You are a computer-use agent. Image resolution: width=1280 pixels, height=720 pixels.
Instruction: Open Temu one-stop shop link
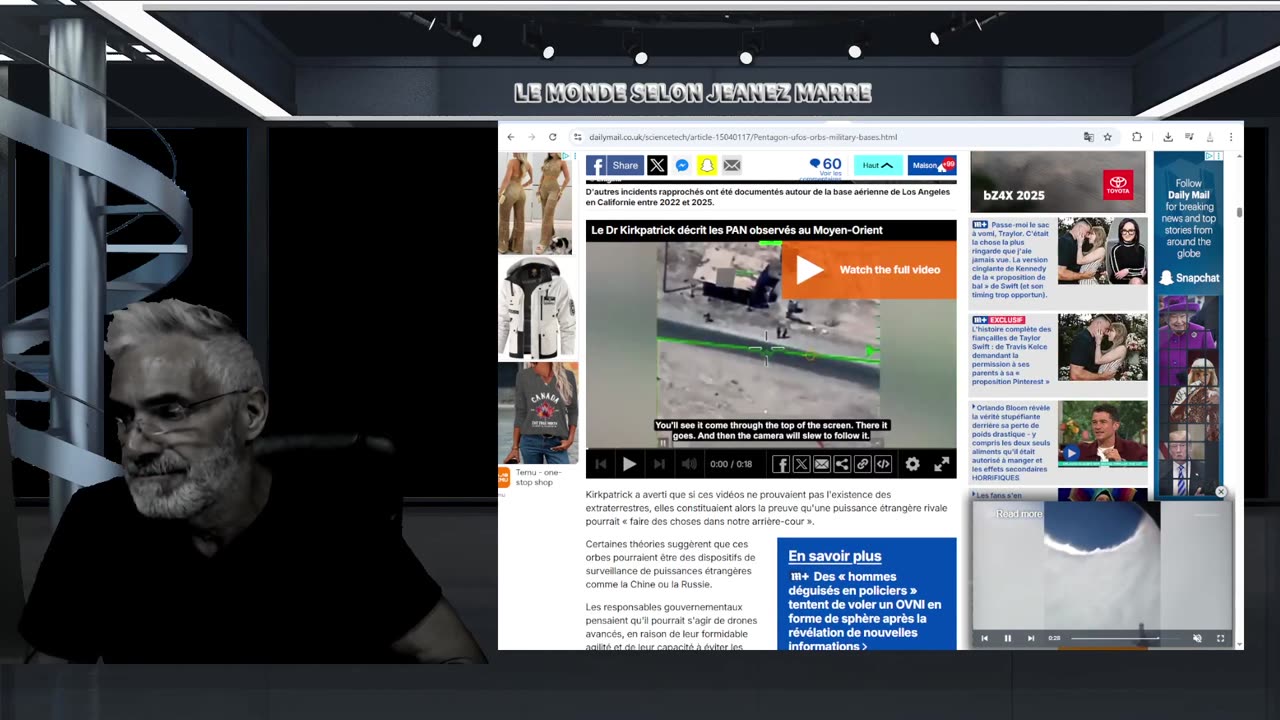(540, 477)
